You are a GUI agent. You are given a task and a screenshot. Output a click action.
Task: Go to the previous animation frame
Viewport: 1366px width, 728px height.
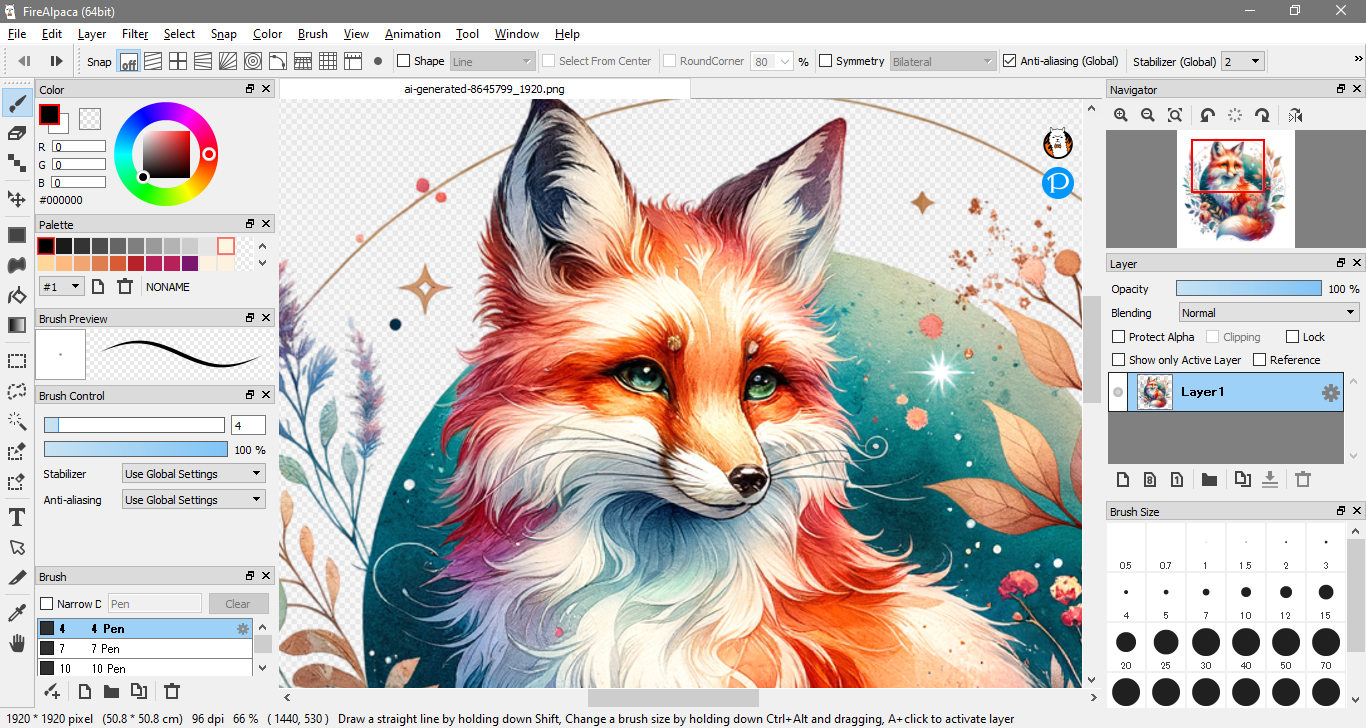point(24,62)
